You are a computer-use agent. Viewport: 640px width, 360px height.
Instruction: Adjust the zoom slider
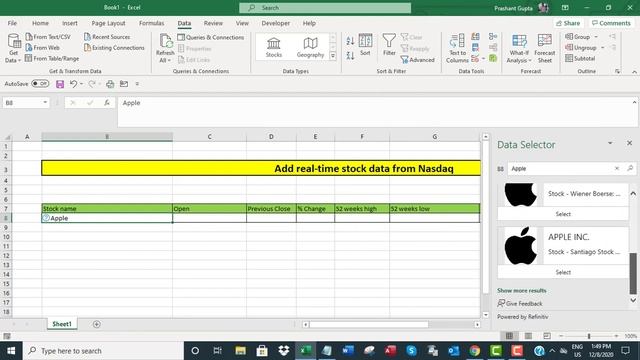click(589, 336)
